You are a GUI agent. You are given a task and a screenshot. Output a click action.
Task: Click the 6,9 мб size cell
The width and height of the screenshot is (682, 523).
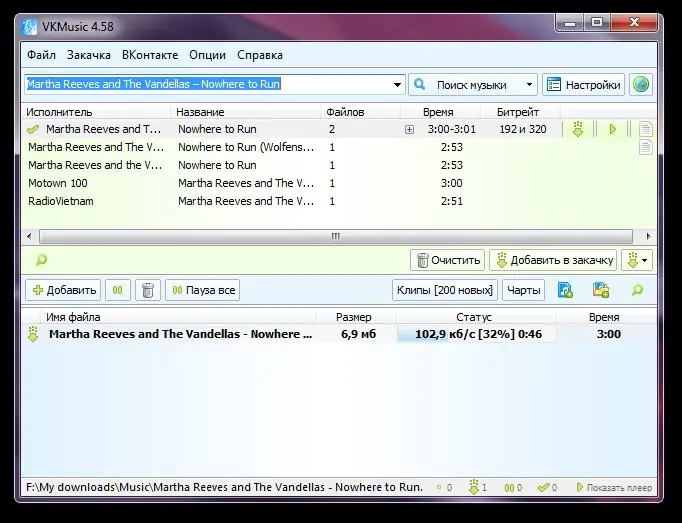click(358, 334)
